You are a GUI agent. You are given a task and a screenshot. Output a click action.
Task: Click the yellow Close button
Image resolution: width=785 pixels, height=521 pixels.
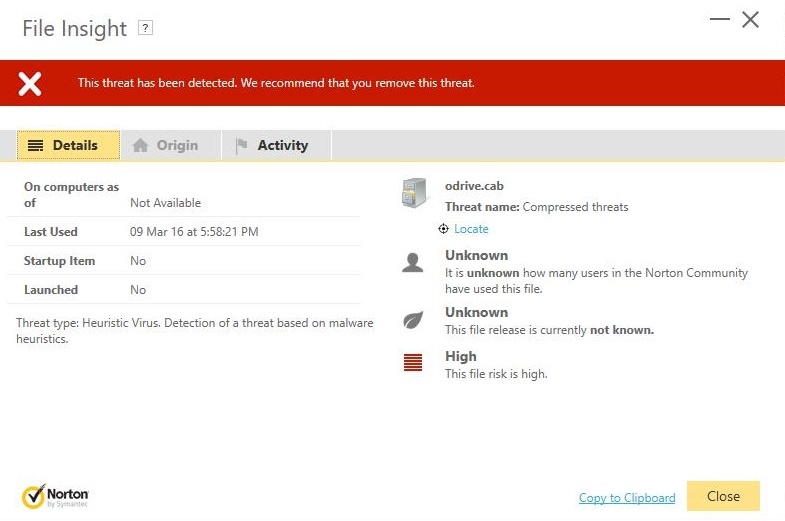[x=723, y=496]
